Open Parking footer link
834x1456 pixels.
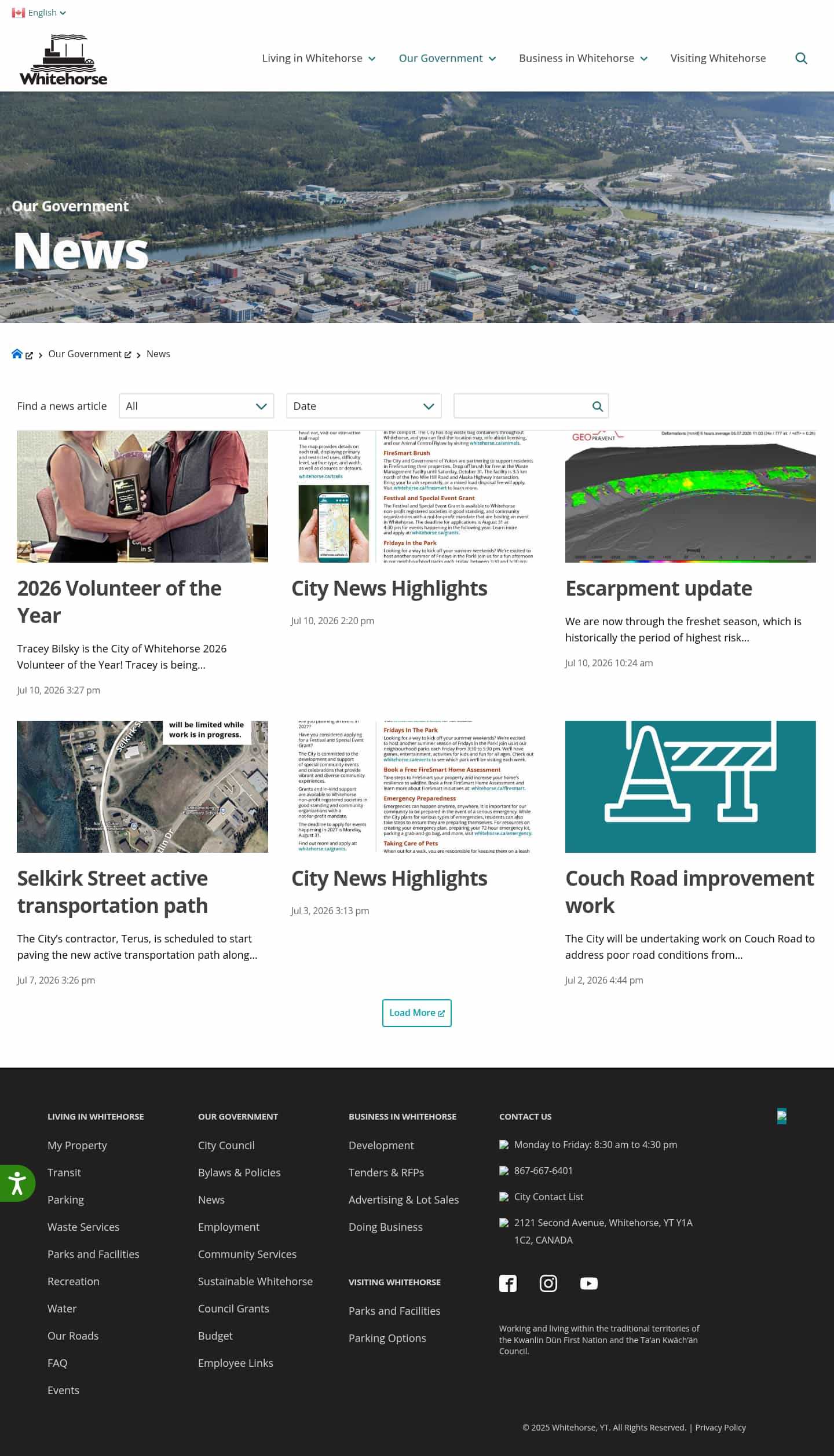point(65,1200)
